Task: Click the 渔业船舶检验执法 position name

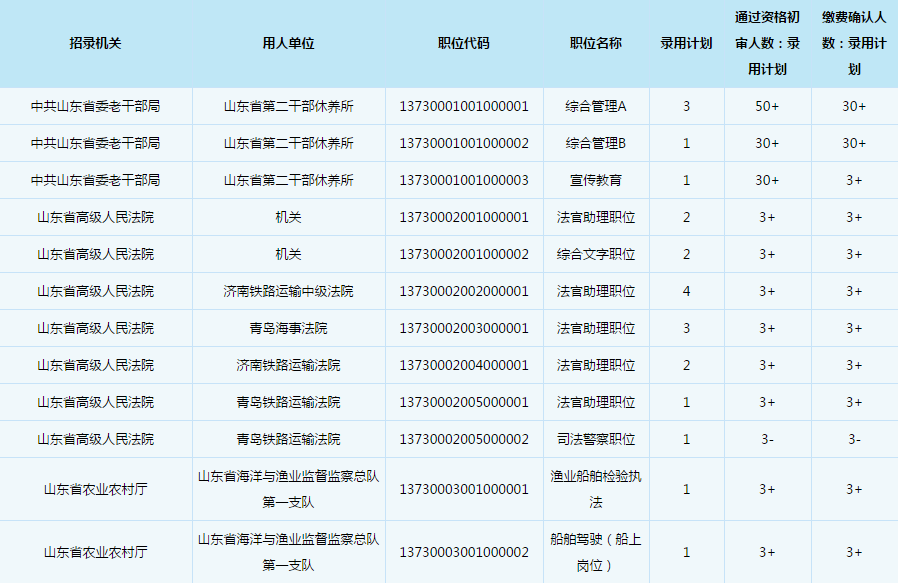Action: (596, 489)
